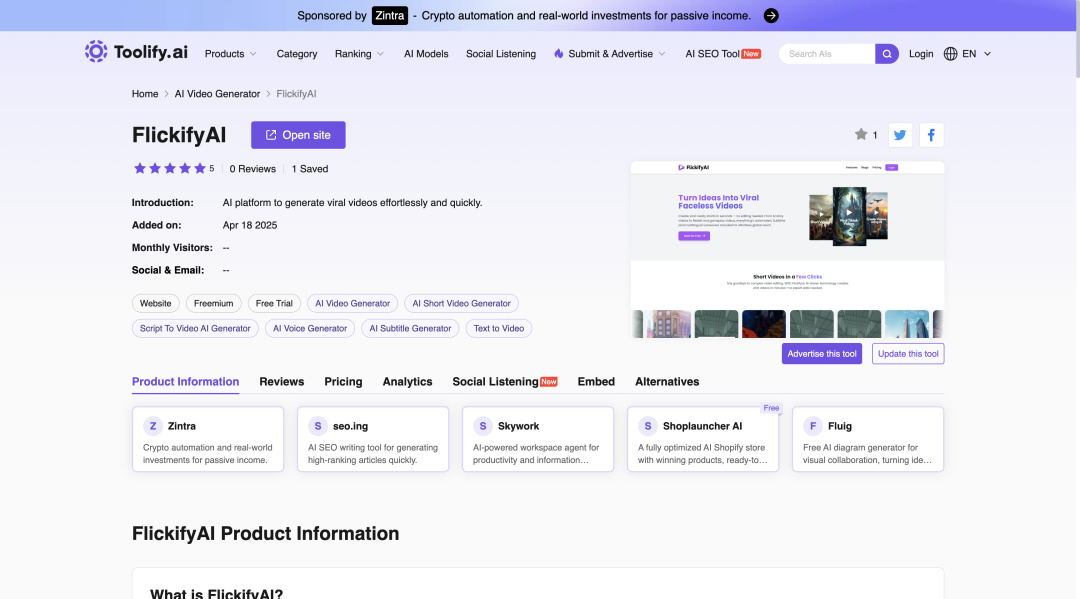The width and height of the screenshot is (1080, 599).
Task: Open the FlickifyAI site preview thumbnail
Action: tap(787, 250)
